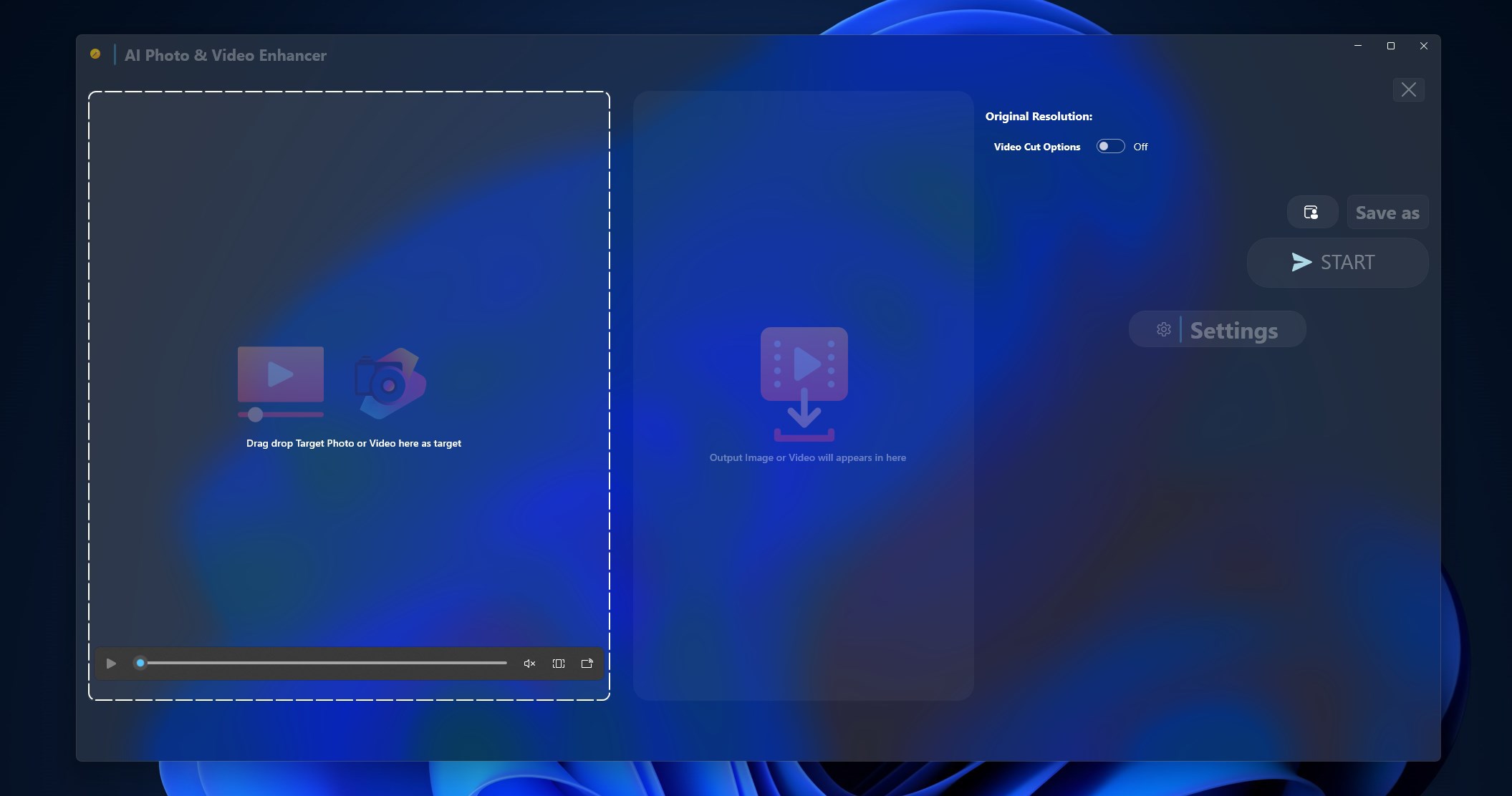This screenshot has width=1512, height=796.
Task: Click the photo camera icon in drop zone
Action: tap(389, 384)
